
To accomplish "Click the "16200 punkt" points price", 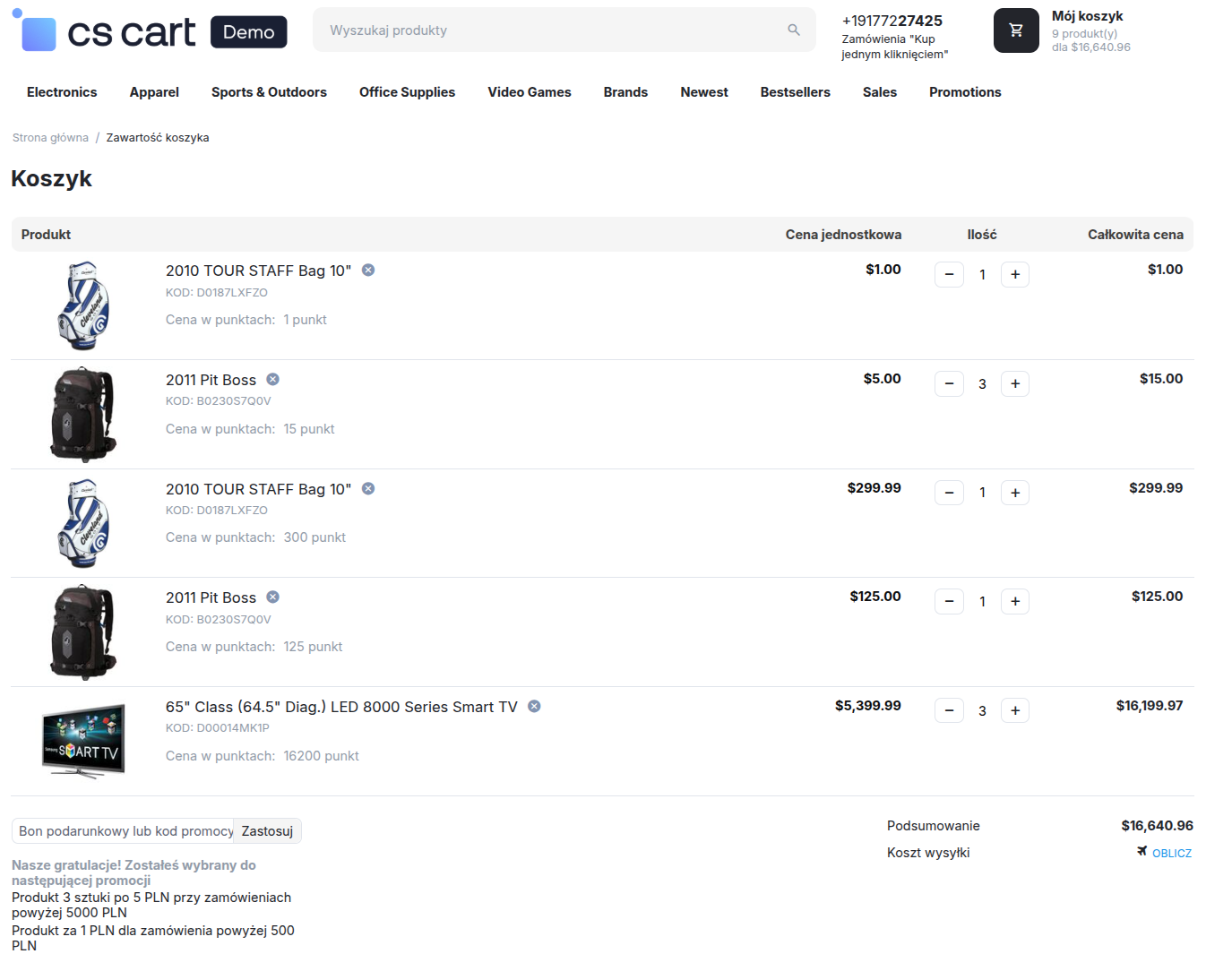I will click(x=321, y=756).
